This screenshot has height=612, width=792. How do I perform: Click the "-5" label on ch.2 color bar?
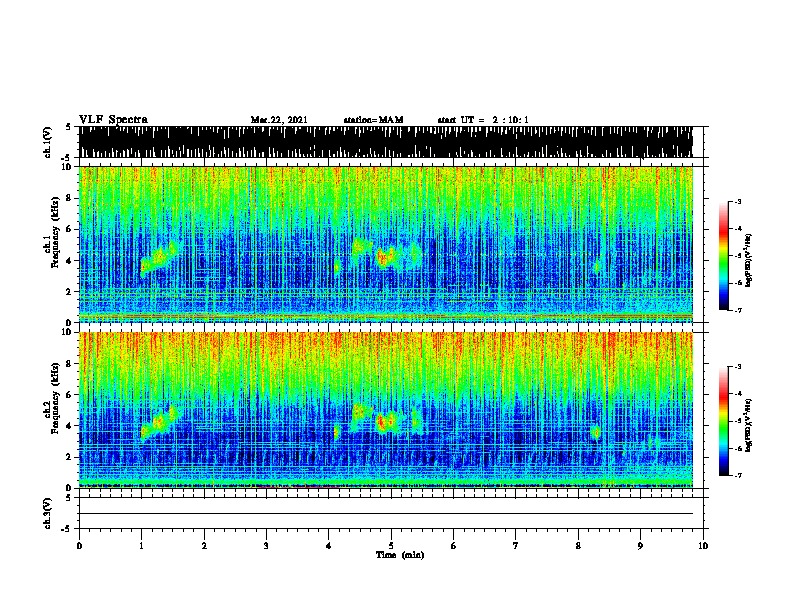738,421
